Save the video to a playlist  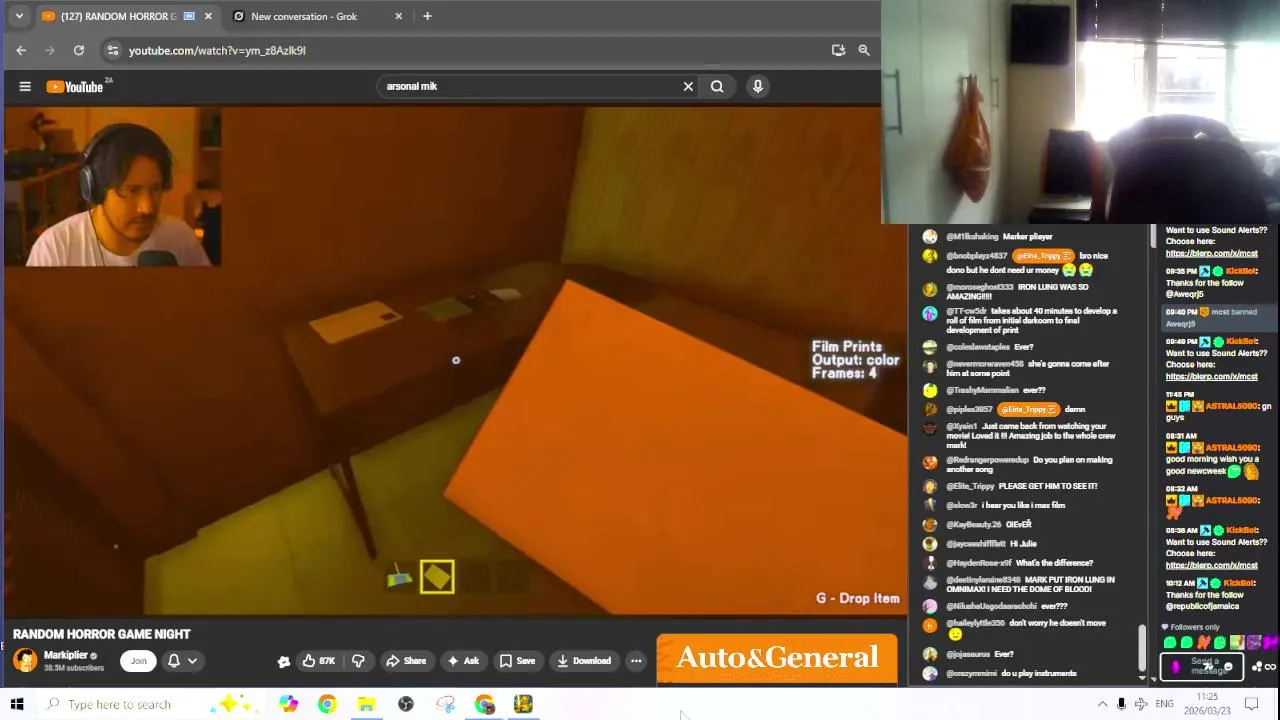tap(518, 661)
